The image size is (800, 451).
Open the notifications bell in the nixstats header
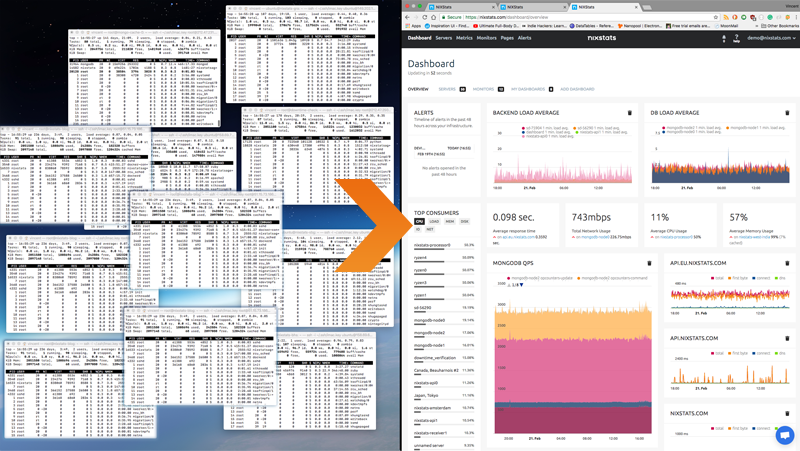(723, 38)
